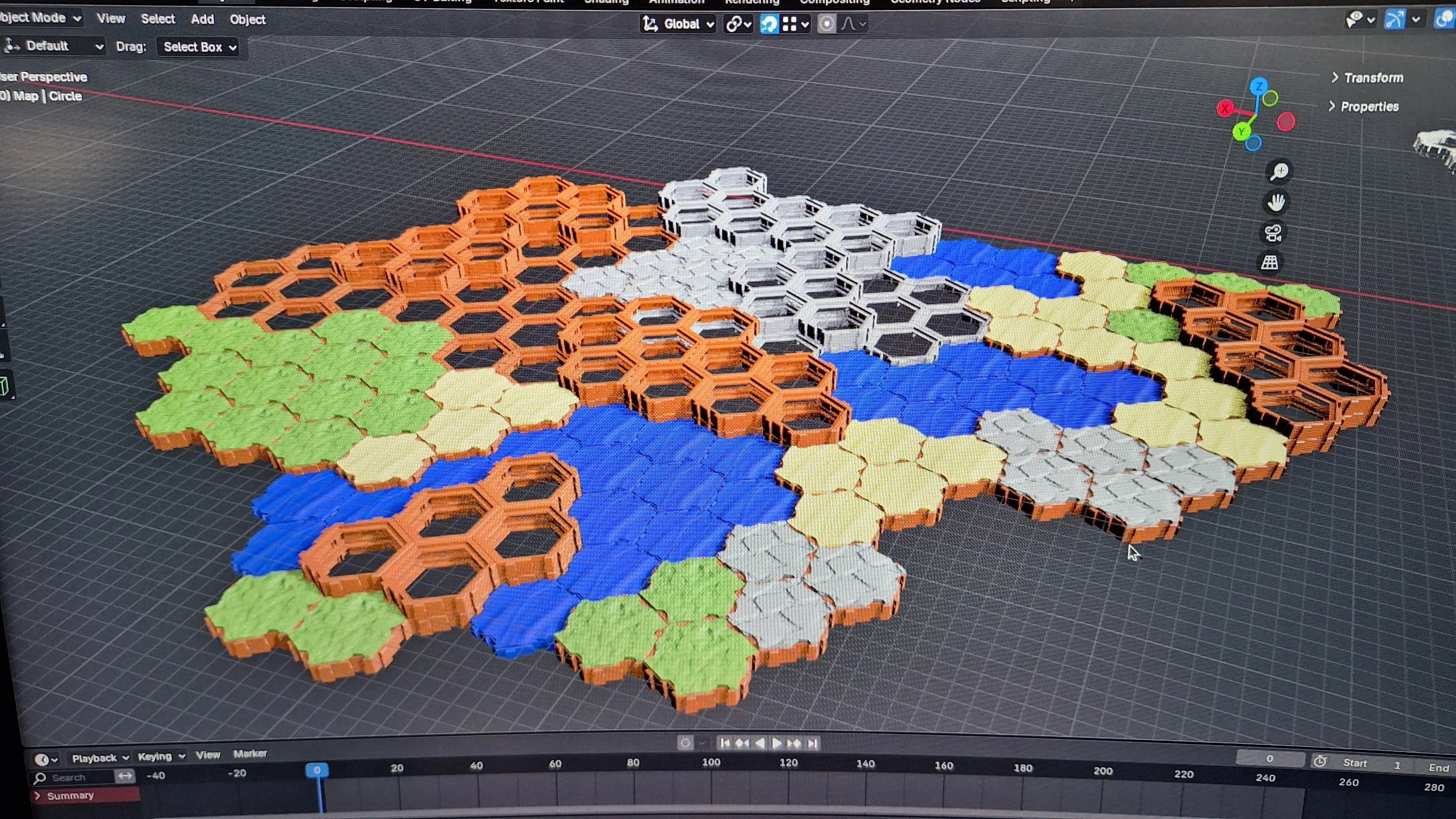Expand the Summary channel row
The width and height of the screenshot is (1456, 819).
[38, 796]
